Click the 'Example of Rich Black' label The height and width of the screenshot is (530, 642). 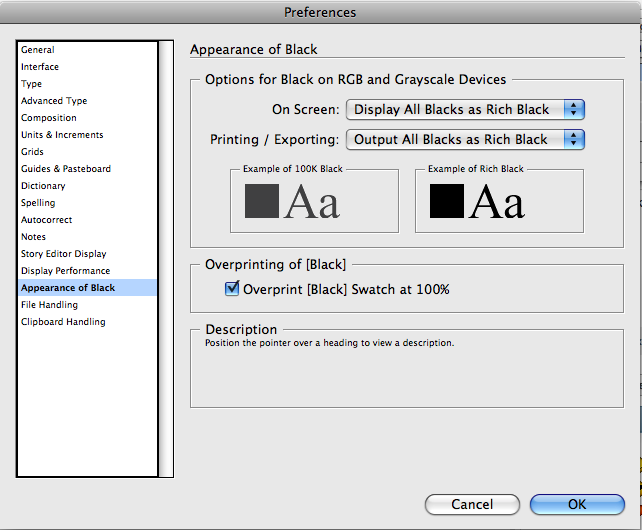(476, 169)
